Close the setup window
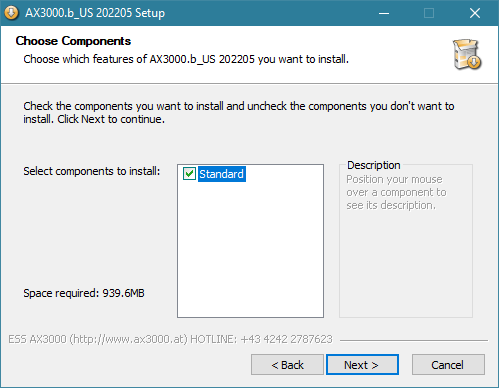 point(475,13)
